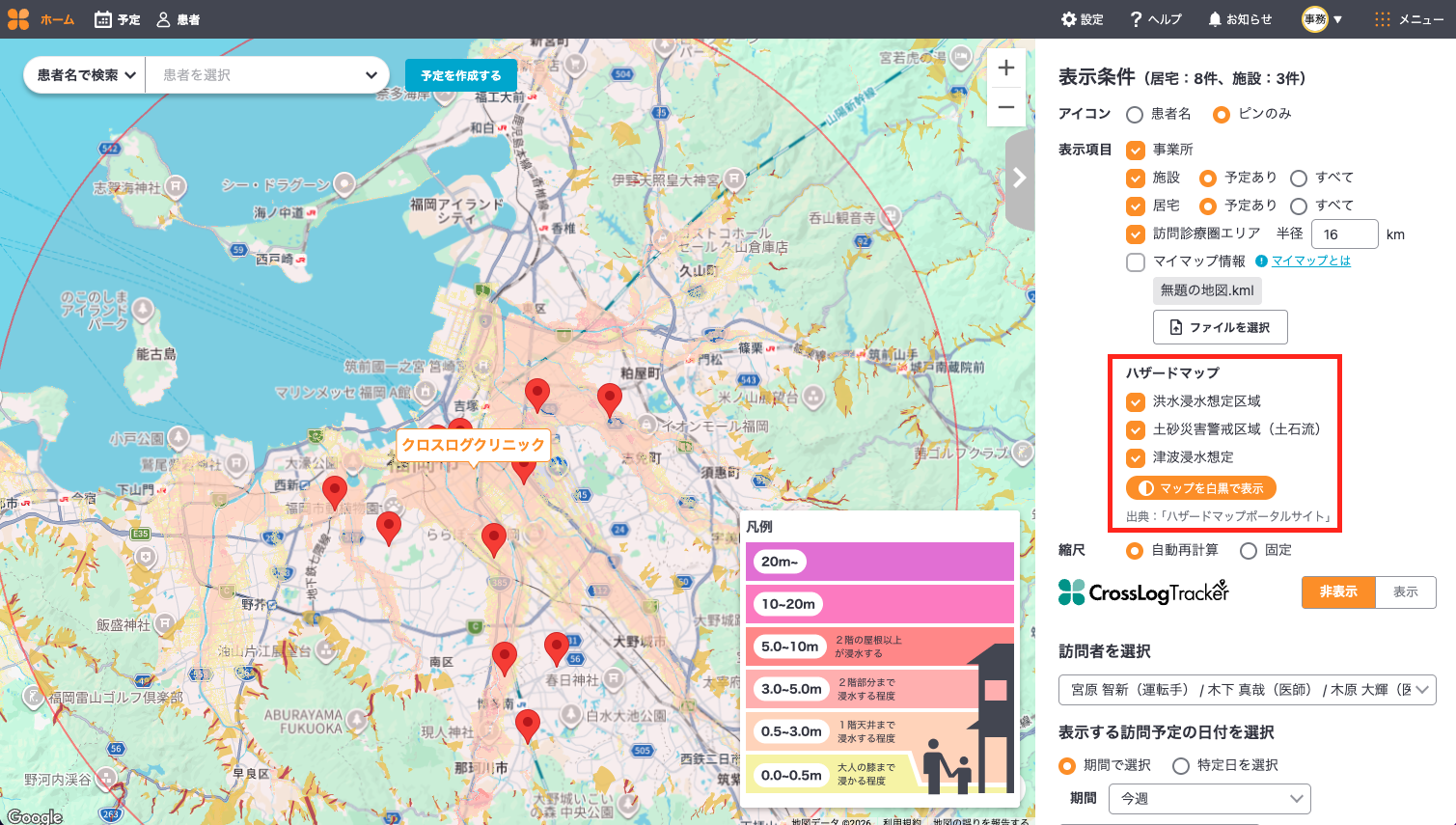Click the 宮若虎の湯 map marker
This screenshot has width=1456, height=825.
961,58
